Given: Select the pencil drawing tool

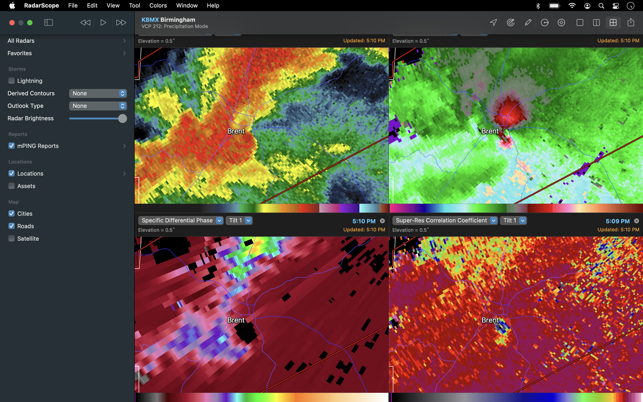Looking at the screenshot, I should pos(528,23).
